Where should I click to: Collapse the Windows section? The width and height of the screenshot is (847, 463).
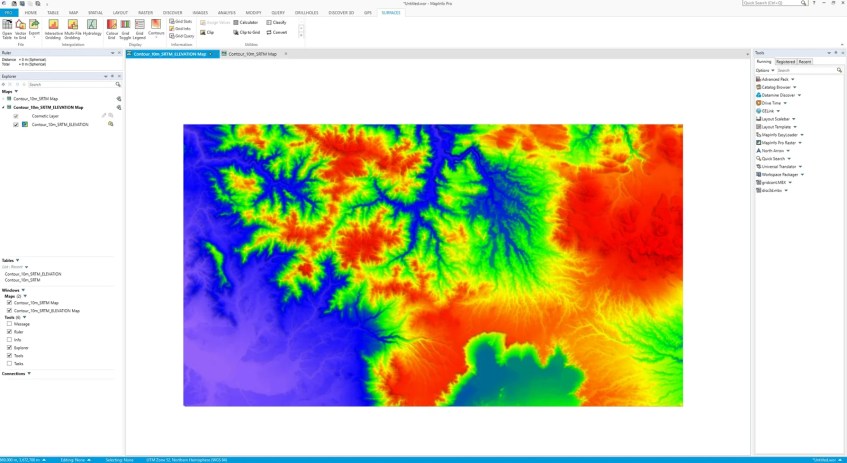pyautogui.click(x=23, y=290)
